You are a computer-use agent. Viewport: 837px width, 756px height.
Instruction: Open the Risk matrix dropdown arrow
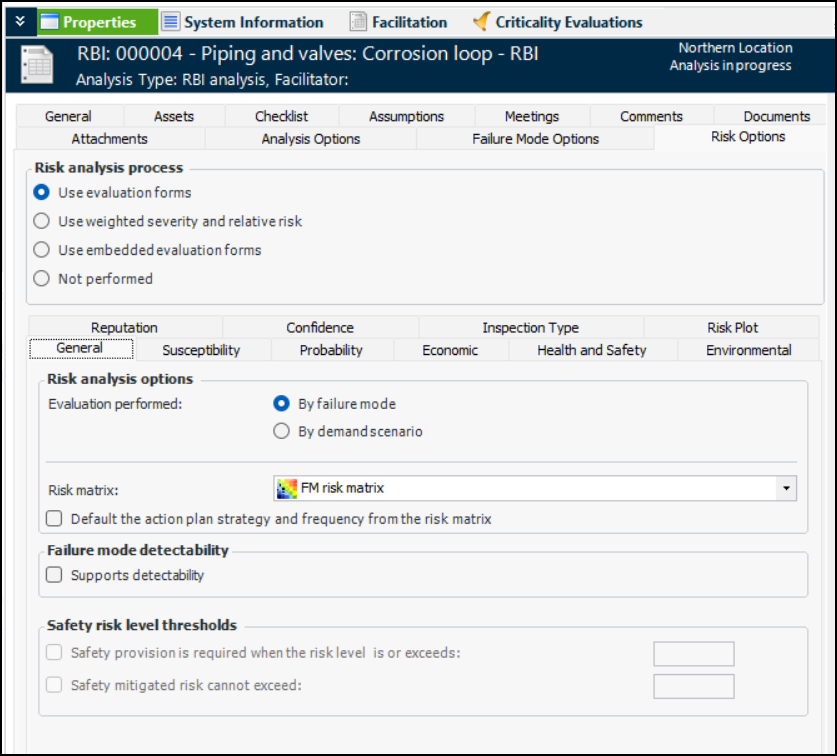[787, 489]
